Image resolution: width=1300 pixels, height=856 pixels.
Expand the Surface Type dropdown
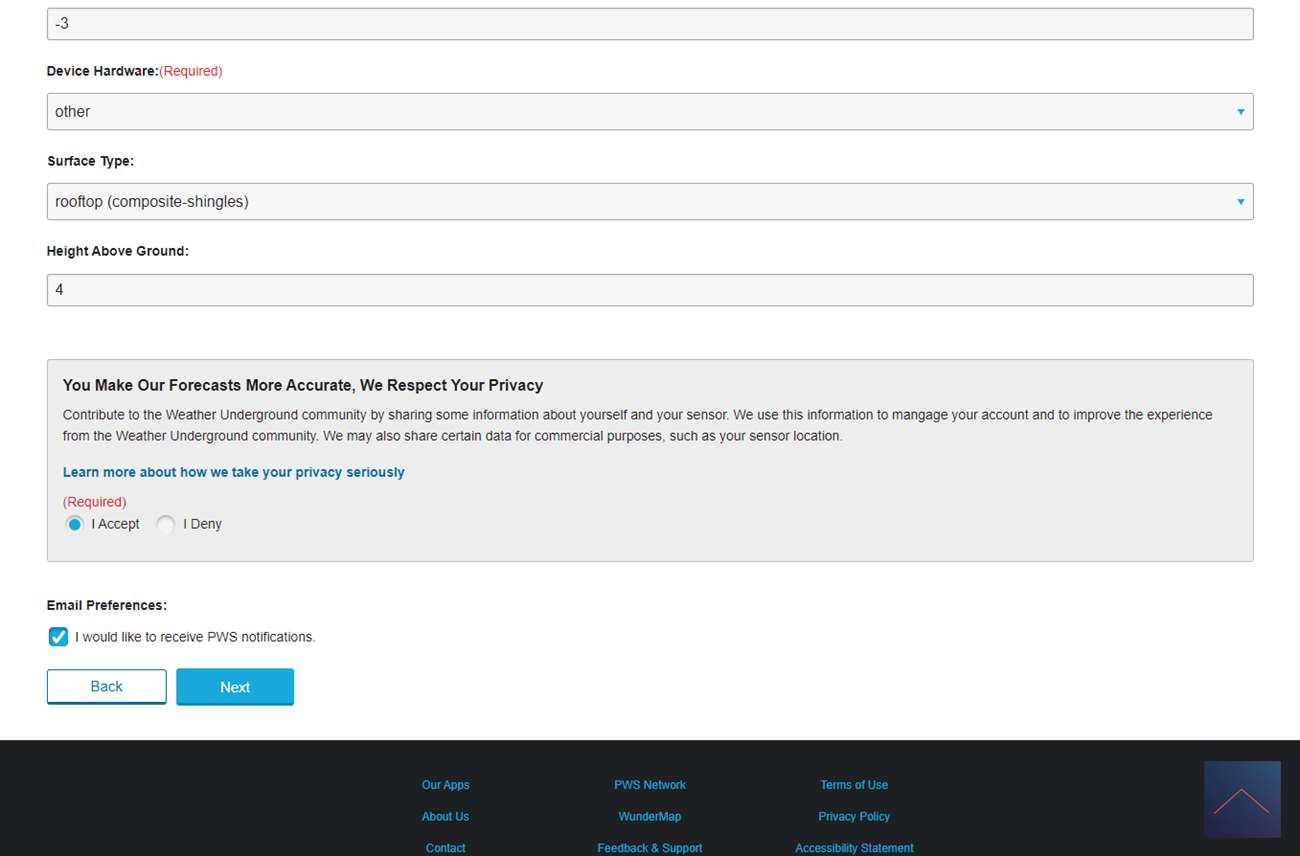649,202
